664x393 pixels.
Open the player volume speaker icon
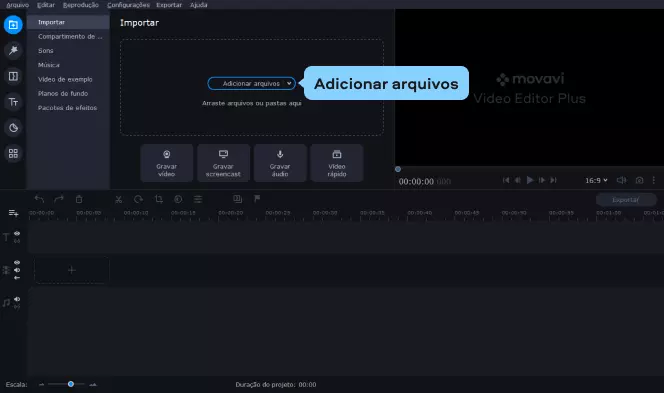coord(621,180)
